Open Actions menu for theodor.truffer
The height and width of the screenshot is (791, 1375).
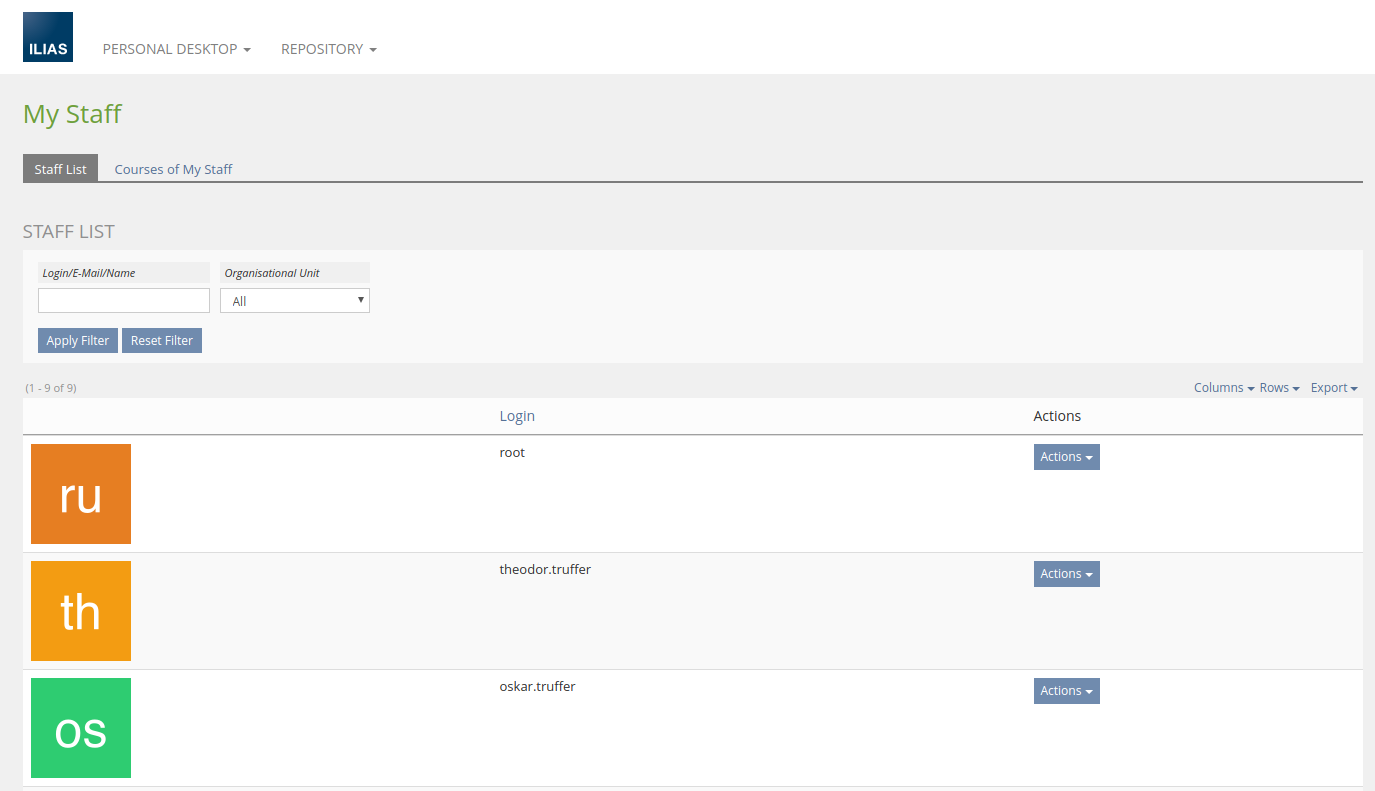(x=1066, y=574)
